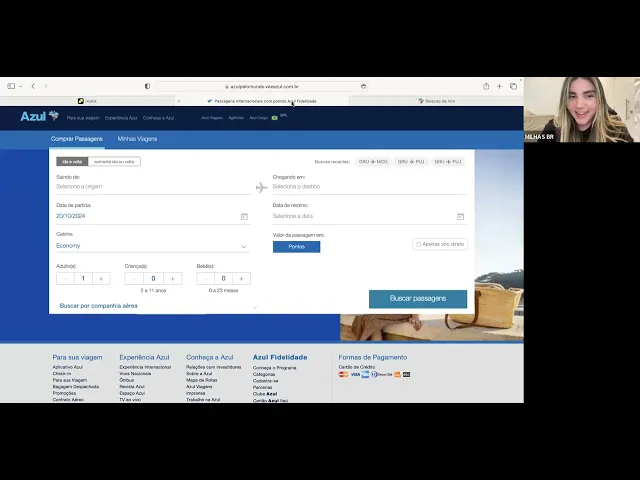The image size is (640, 480).
Task: Open the departure date calendar icon
Action: click(244, 216)
